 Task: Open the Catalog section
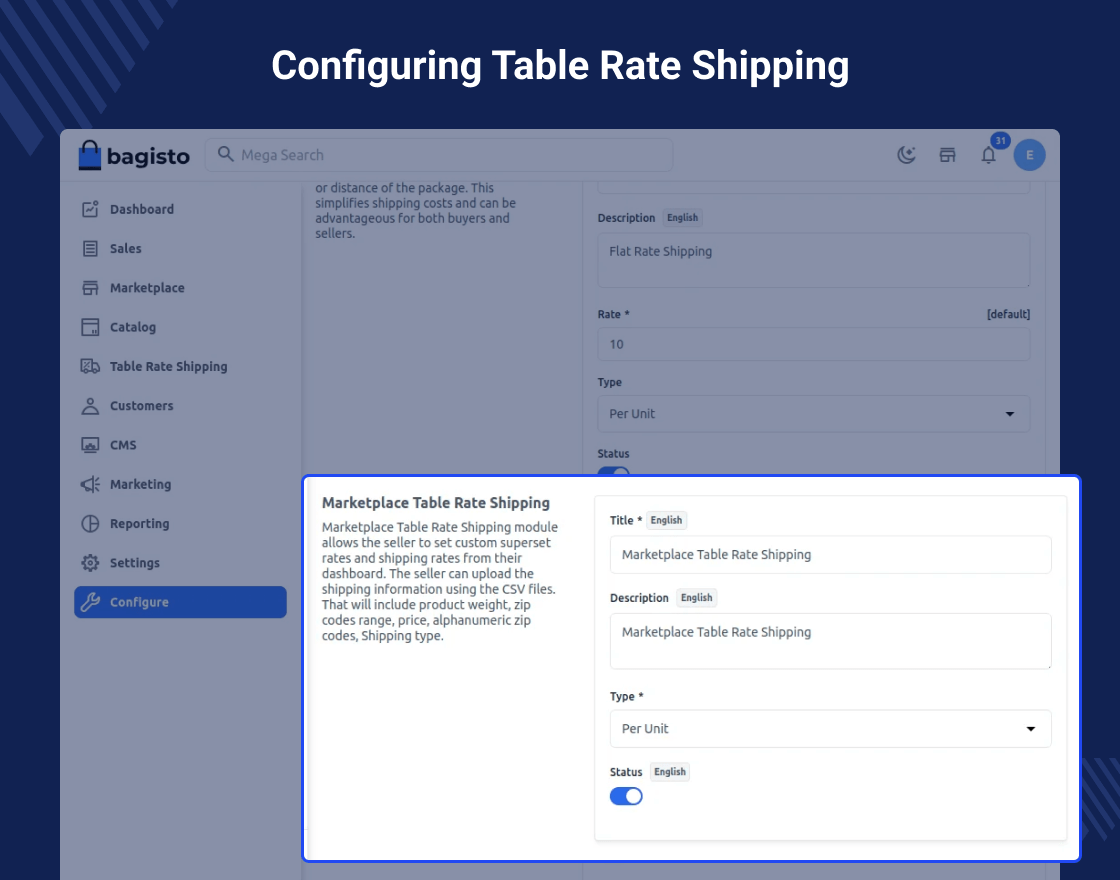coord(133,327)
